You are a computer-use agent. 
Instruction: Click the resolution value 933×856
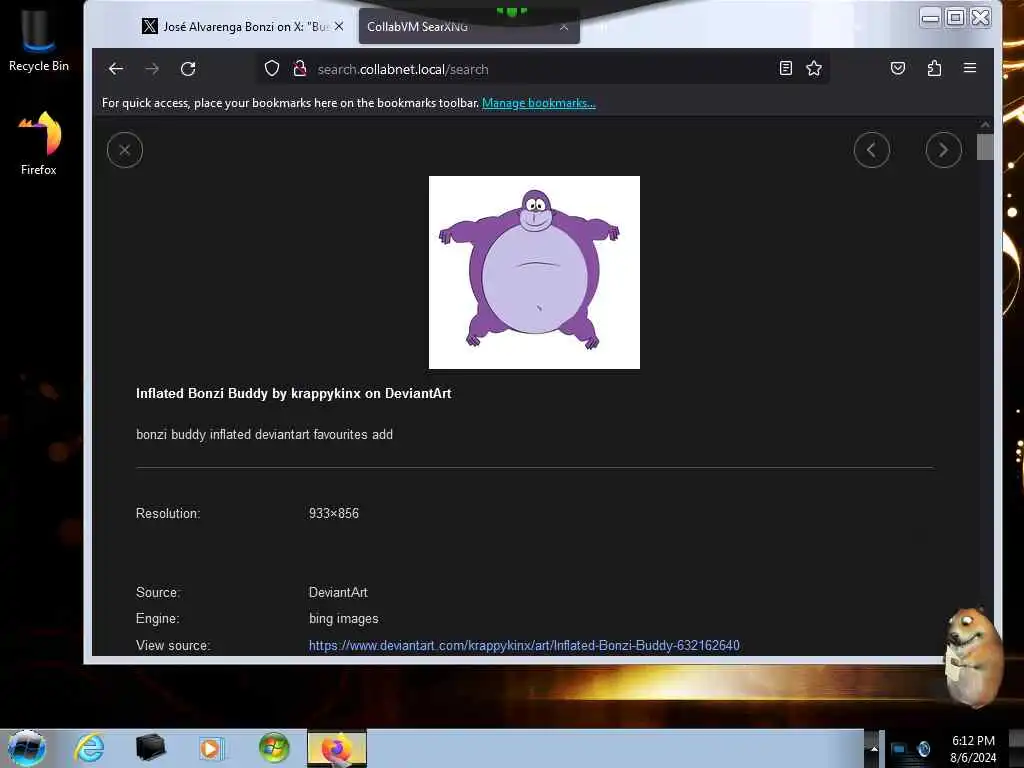pos(334,513)
